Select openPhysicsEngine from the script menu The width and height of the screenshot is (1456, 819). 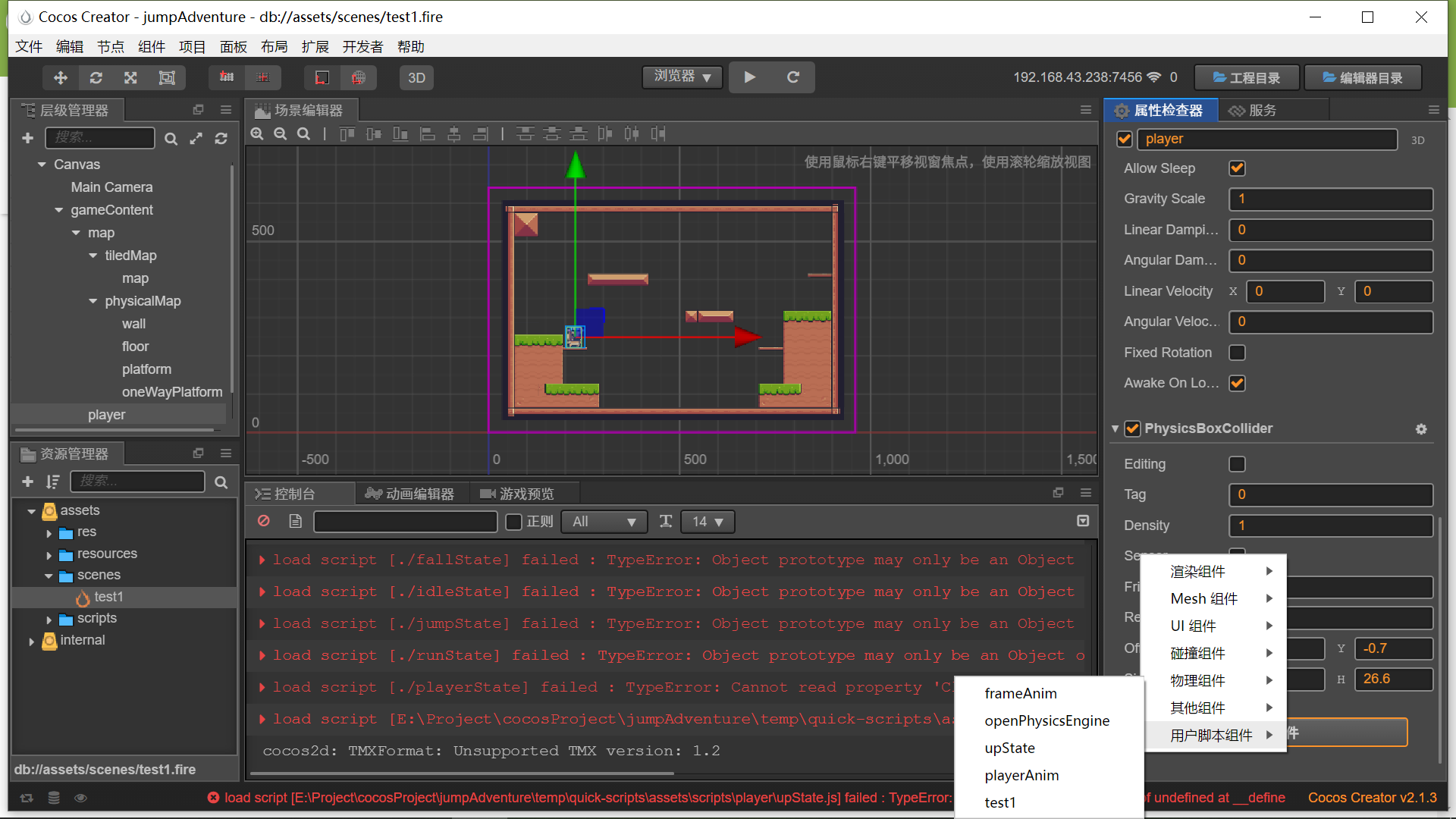point(1046,720)
